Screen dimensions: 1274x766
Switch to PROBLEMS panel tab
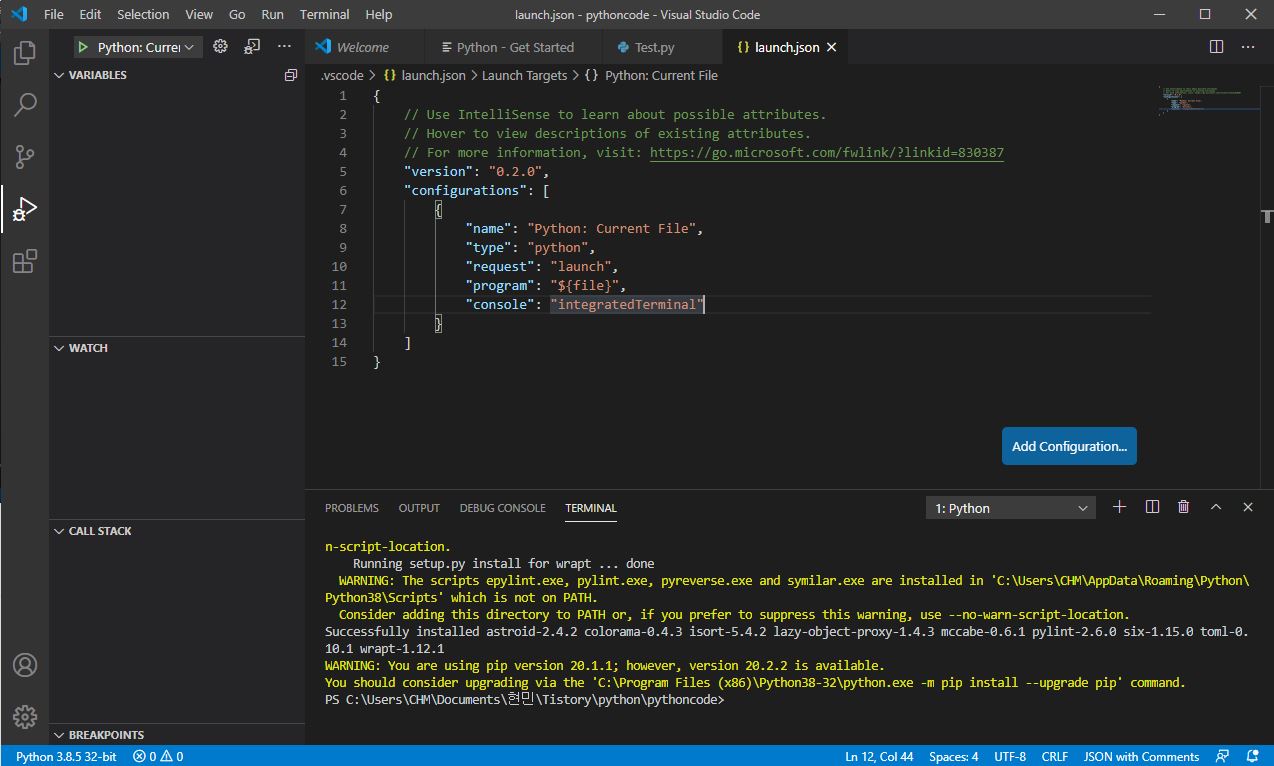click(352, 508)
